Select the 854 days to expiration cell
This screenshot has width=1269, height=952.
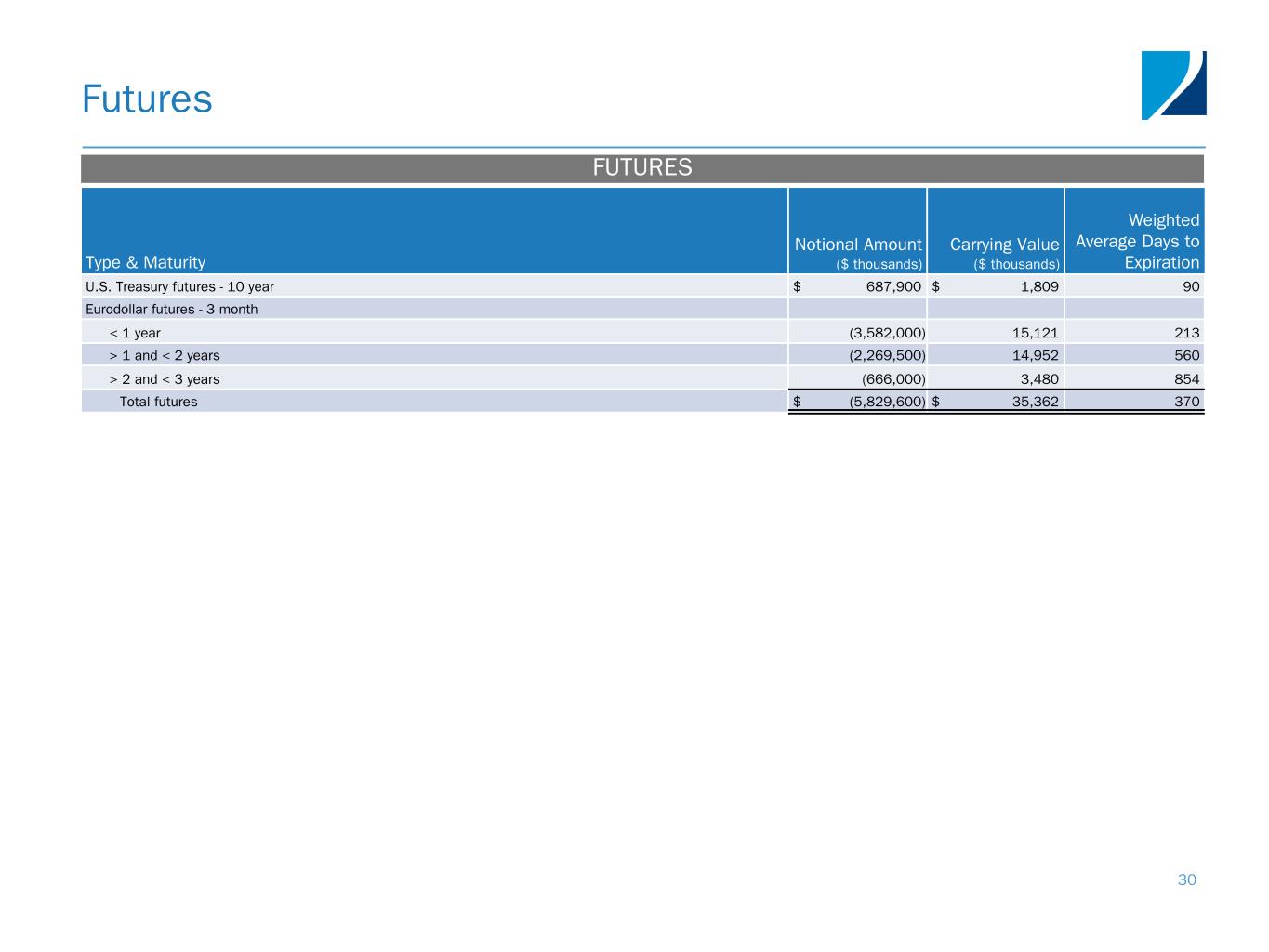[1185, 379]
